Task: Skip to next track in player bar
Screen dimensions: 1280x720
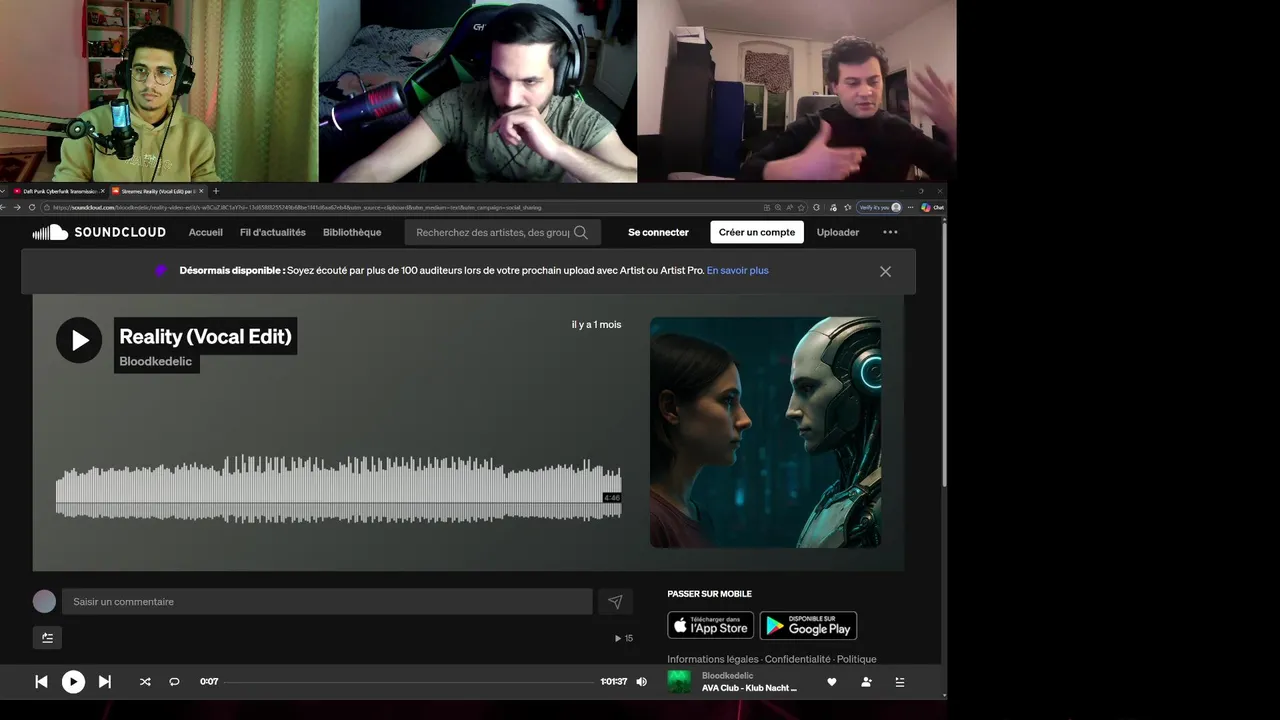Action: [x=105, y=682]
